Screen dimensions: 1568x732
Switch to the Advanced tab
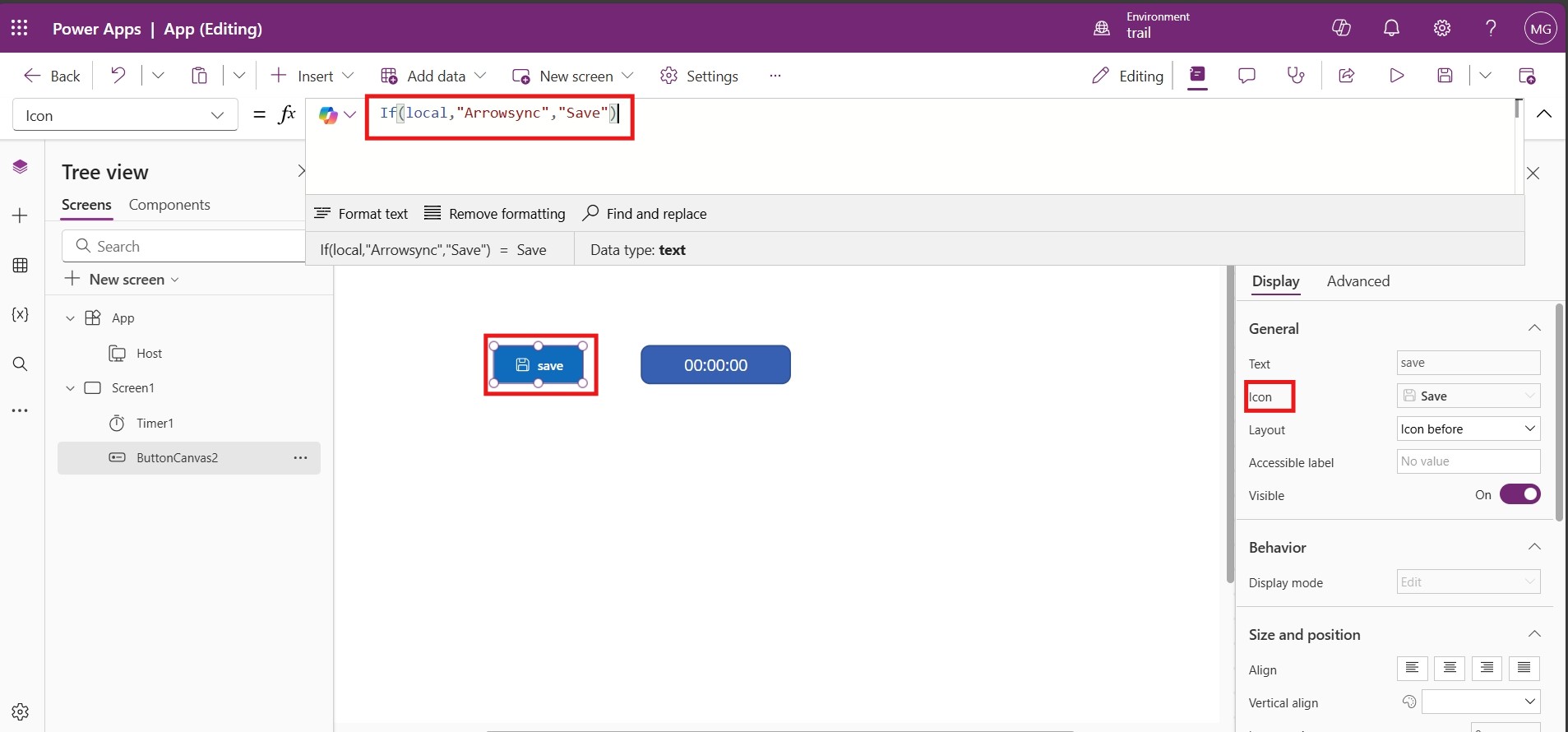(x=1358, y=281)
